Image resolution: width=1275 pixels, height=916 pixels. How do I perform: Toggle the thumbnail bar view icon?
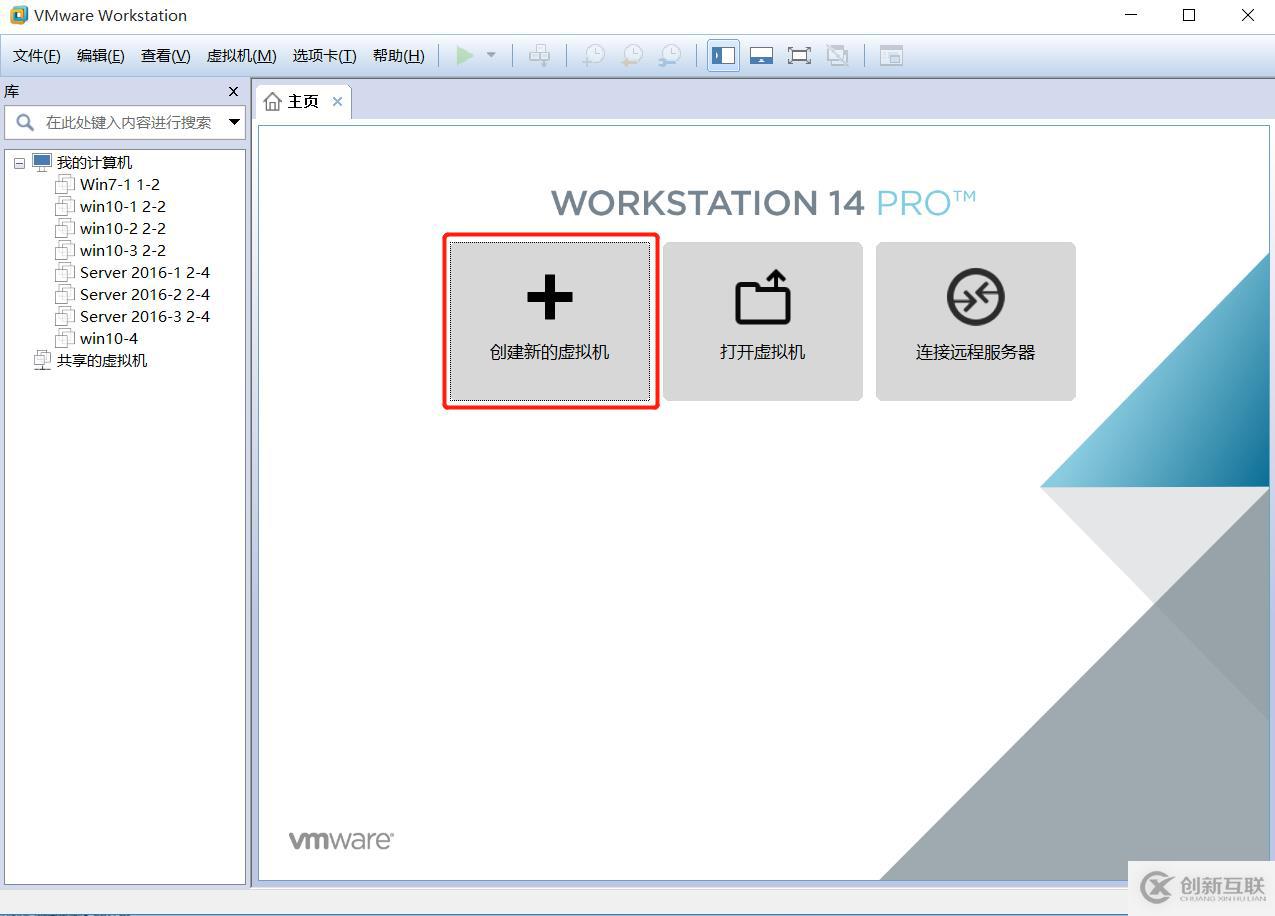coord(761,55)
